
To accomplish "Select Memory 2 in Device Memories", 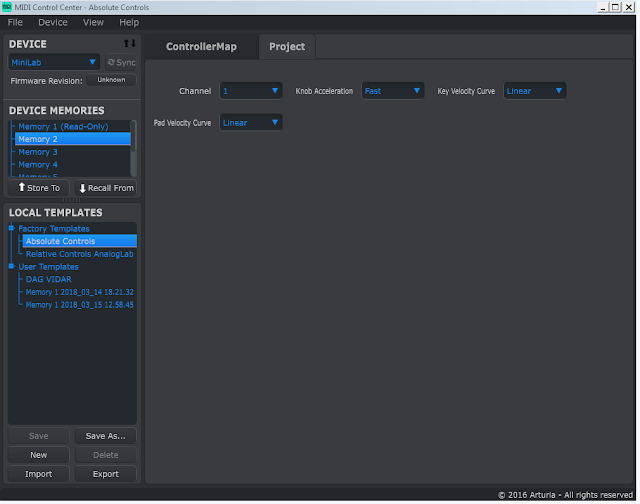I will coord(73,139).
